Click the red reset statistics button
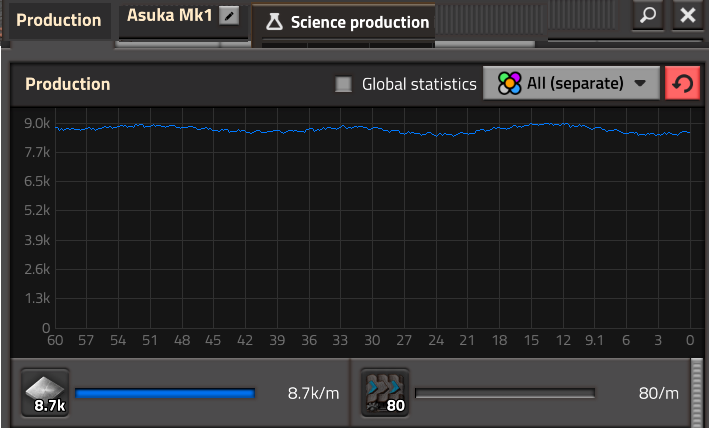This screenshot has width=709, height=428. (682, 84)
